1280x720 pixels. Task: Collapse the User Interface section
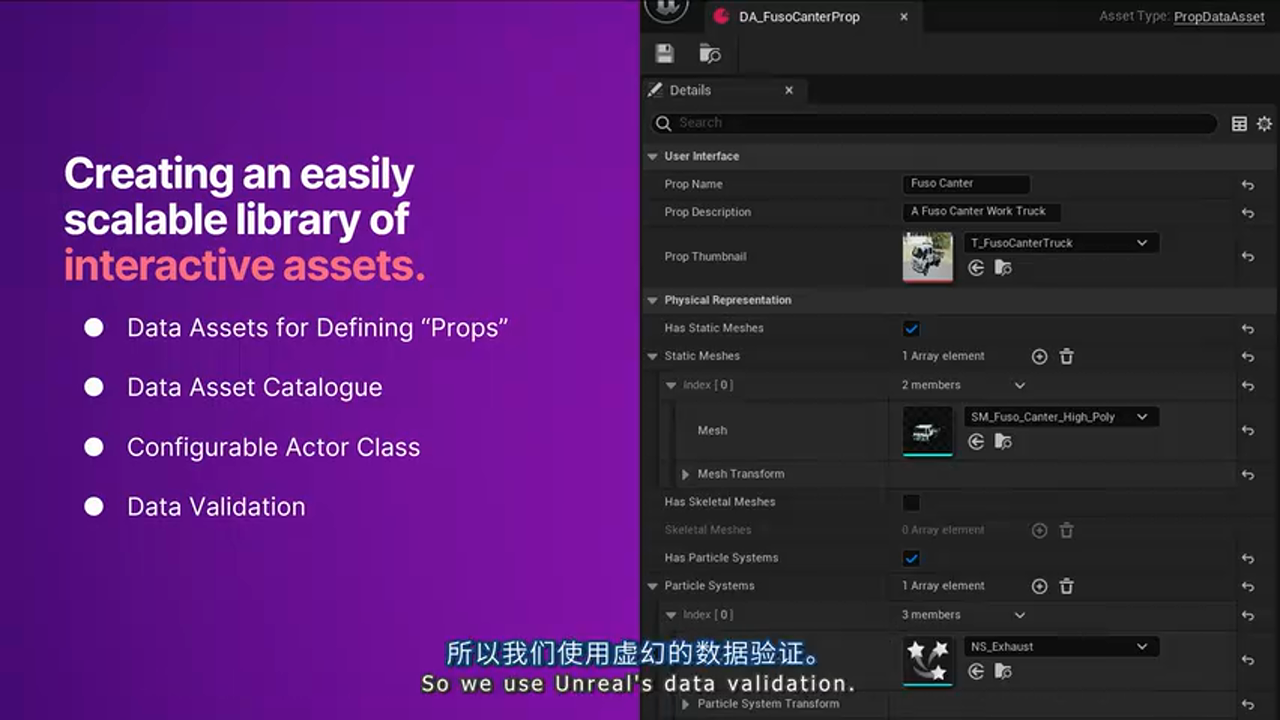click(x=653, y=157)
